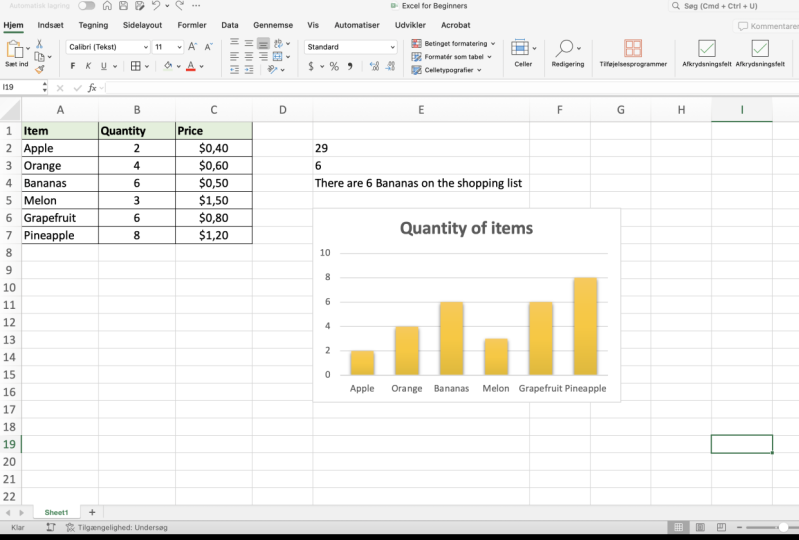Screen dimensions: 799x540
Task: Click the Celler button
Action: click(x=523, y=53)
